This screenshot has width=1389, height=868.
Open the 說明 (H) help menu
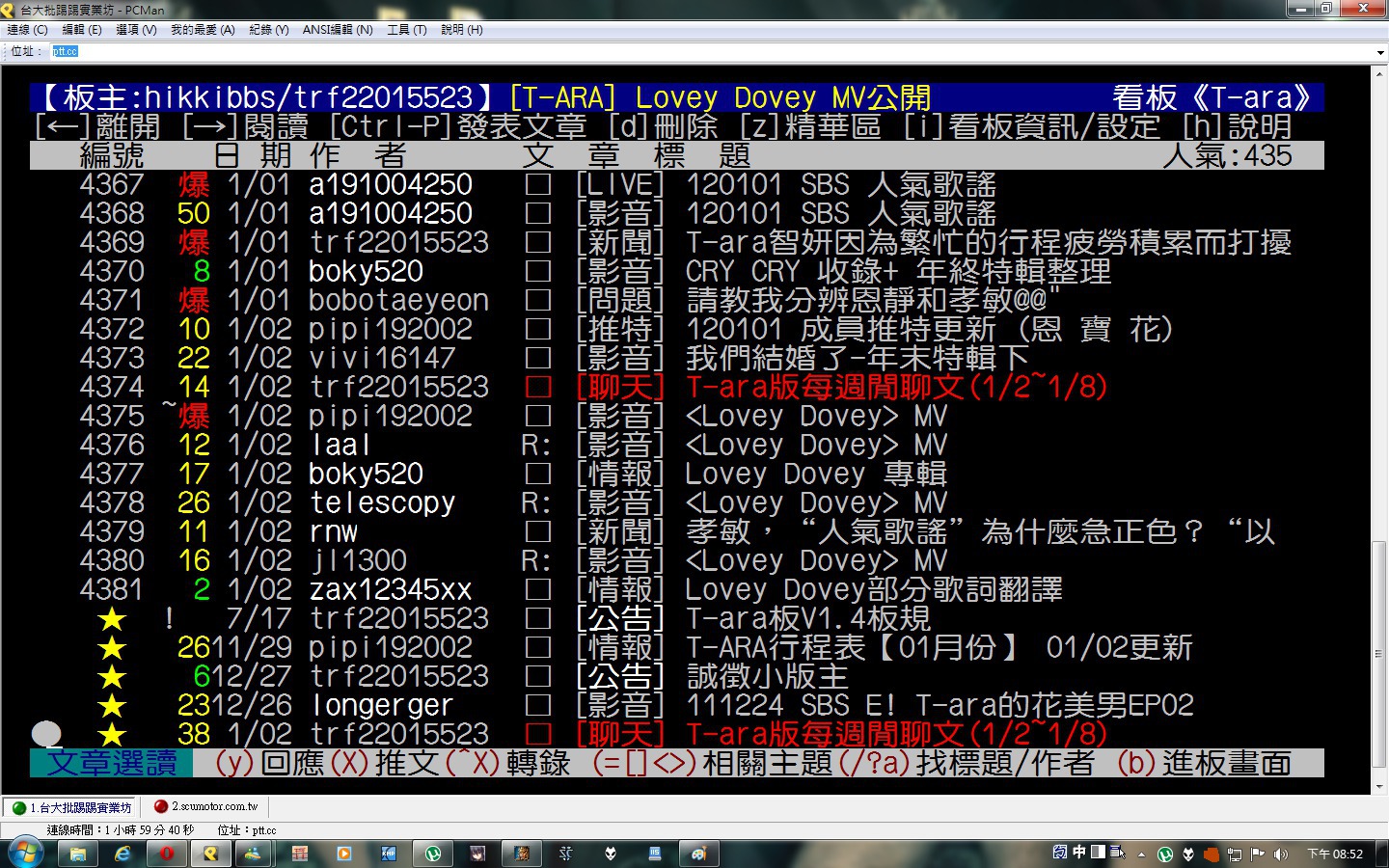tap(462, 30)
